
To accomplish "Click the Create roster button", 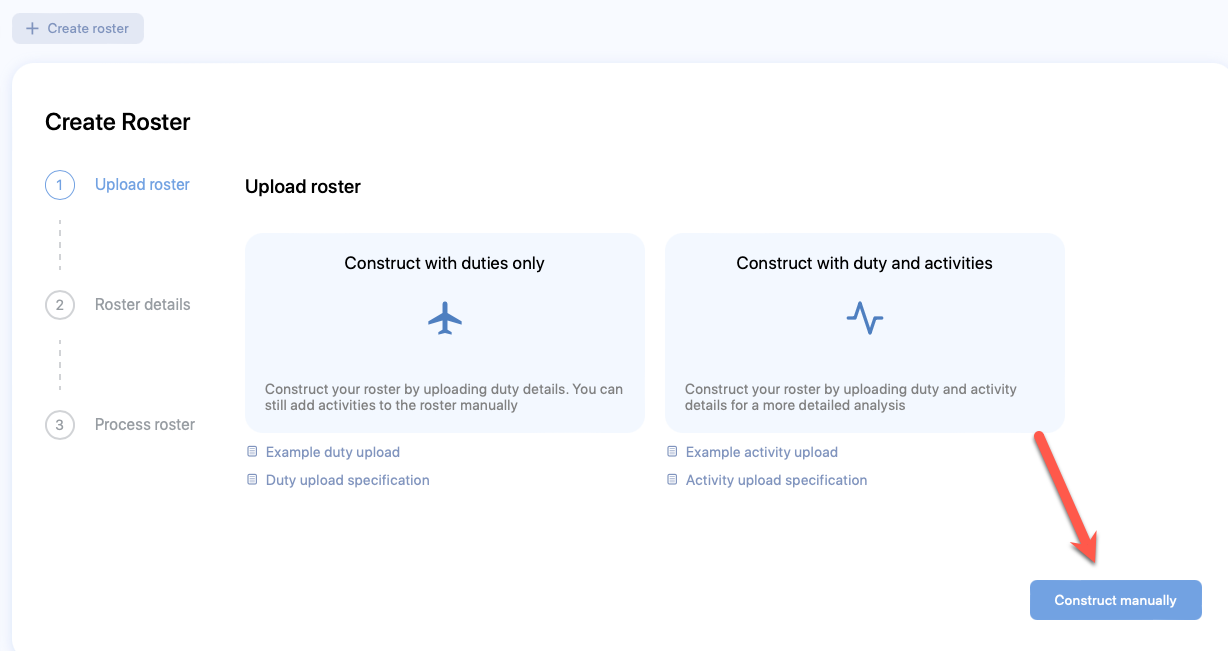I will pyautogui.click(x=78, y=28).
